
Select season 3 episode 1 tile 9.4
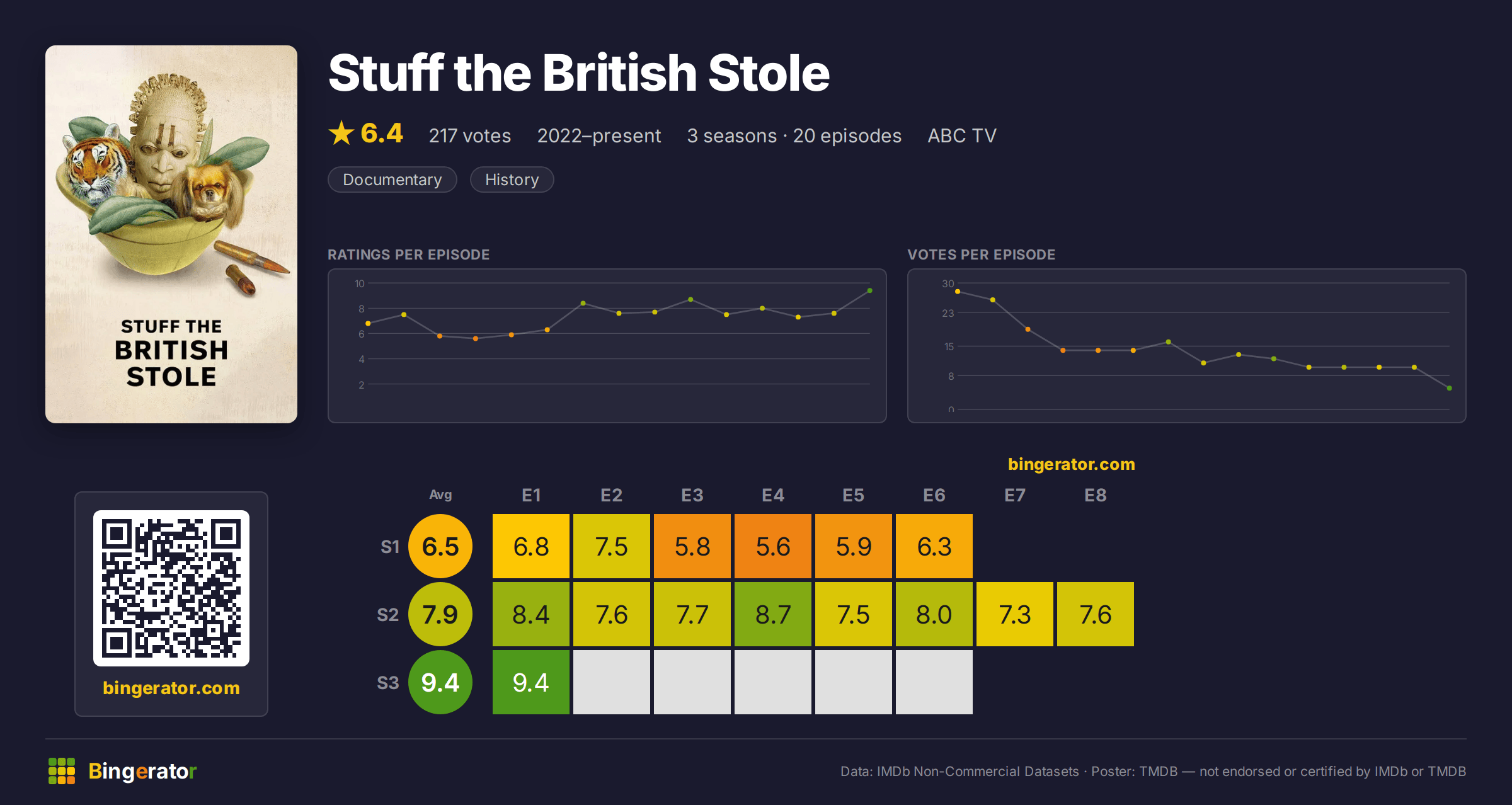click(531, 682)
